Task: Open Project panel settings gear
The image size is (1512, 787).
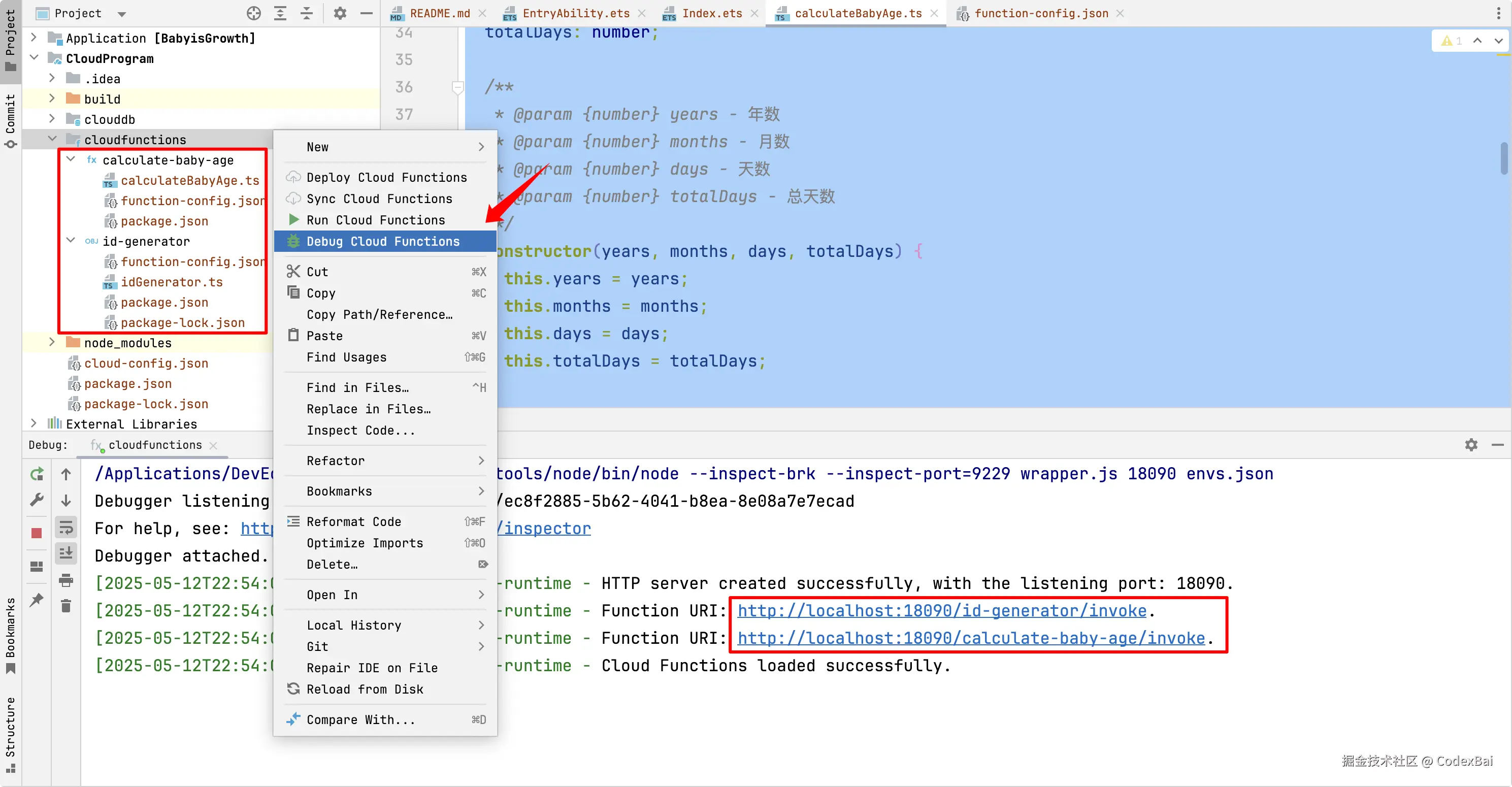Action: pos(340,14)
